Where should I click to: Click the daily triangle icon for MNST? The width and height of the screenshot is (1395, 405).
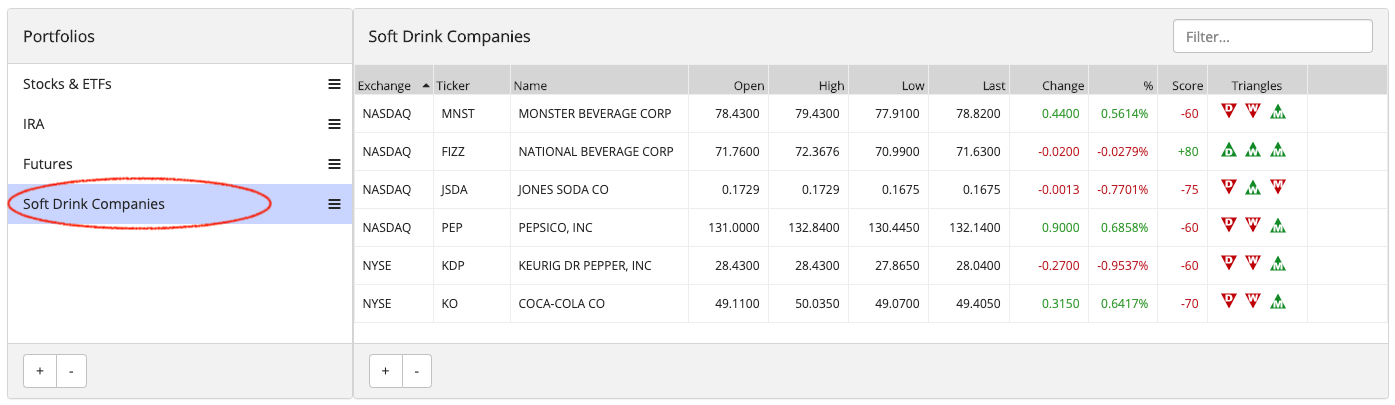[1230, 112]
